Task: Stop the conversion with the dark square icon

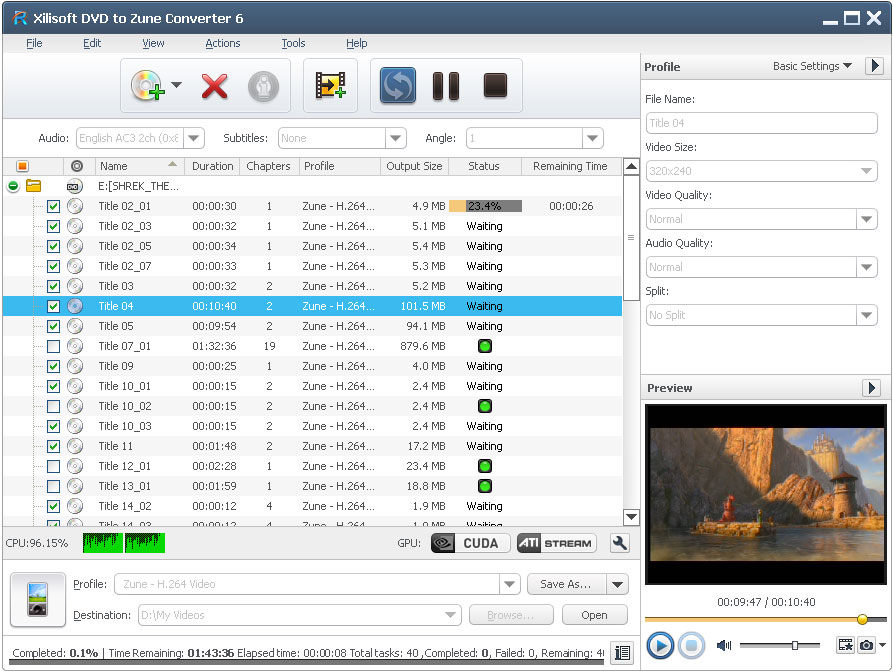Action: coord(495,86)
